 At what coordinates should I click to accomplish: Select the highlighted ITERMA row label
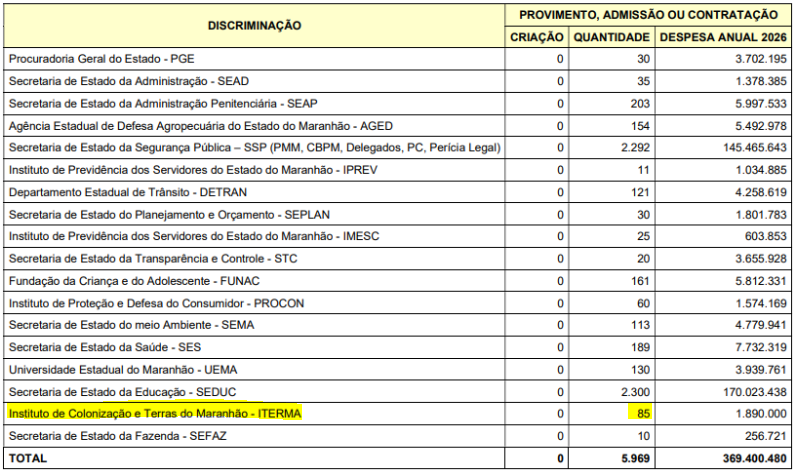pyautogui.click(x=154, y=412)
